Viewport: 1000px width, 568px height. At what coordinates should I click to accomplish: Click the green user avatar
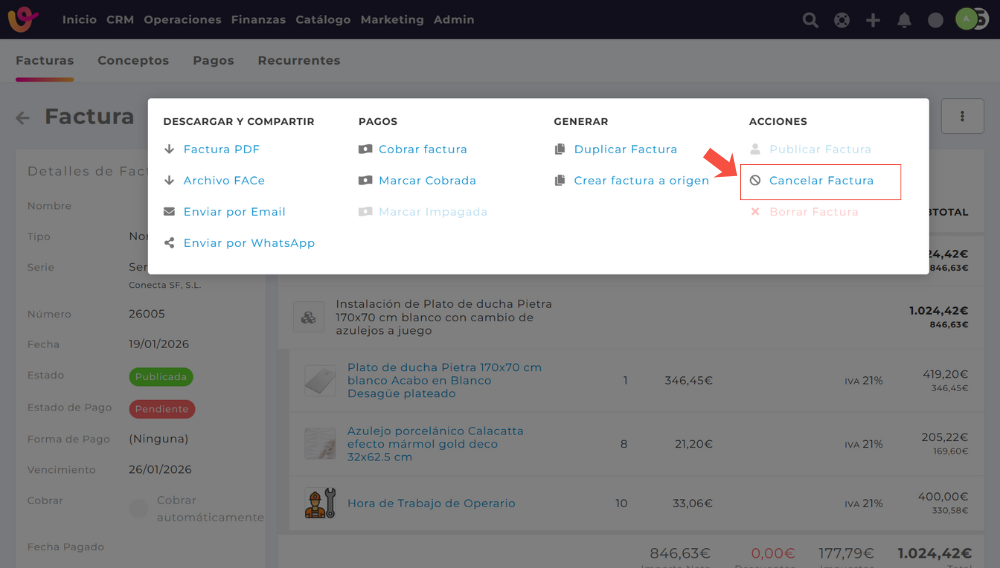[x=965, y=19]
